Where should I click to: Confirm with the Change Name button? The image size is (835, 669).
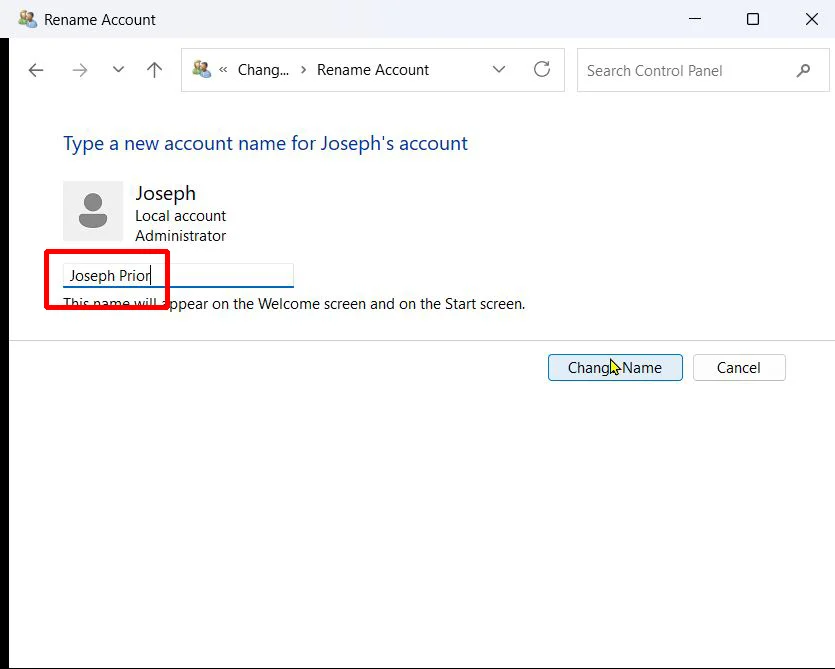tap(615, 368)
